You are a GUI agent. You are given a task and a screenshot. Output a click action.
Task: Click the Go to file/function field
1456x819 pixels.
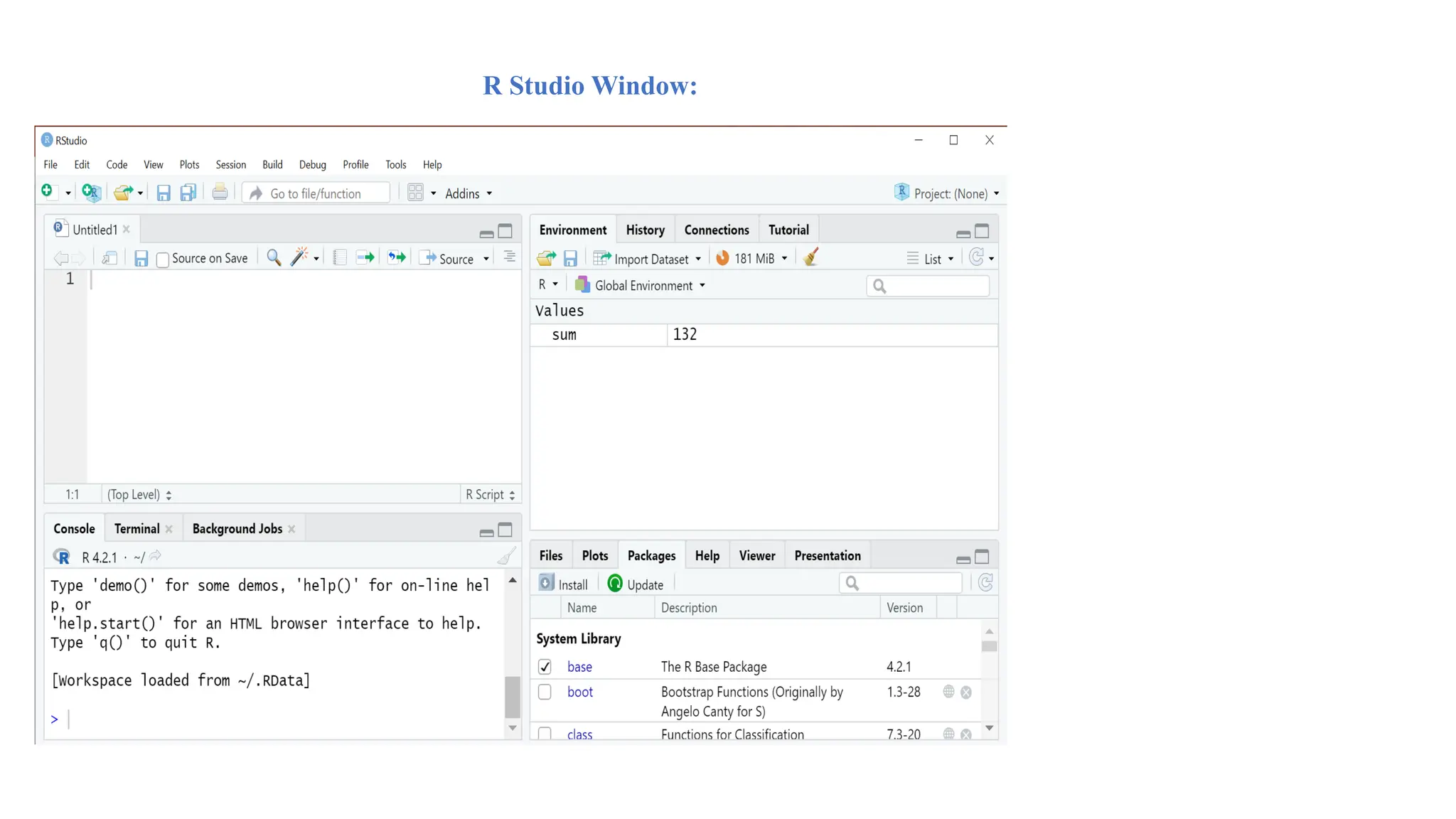316,193
